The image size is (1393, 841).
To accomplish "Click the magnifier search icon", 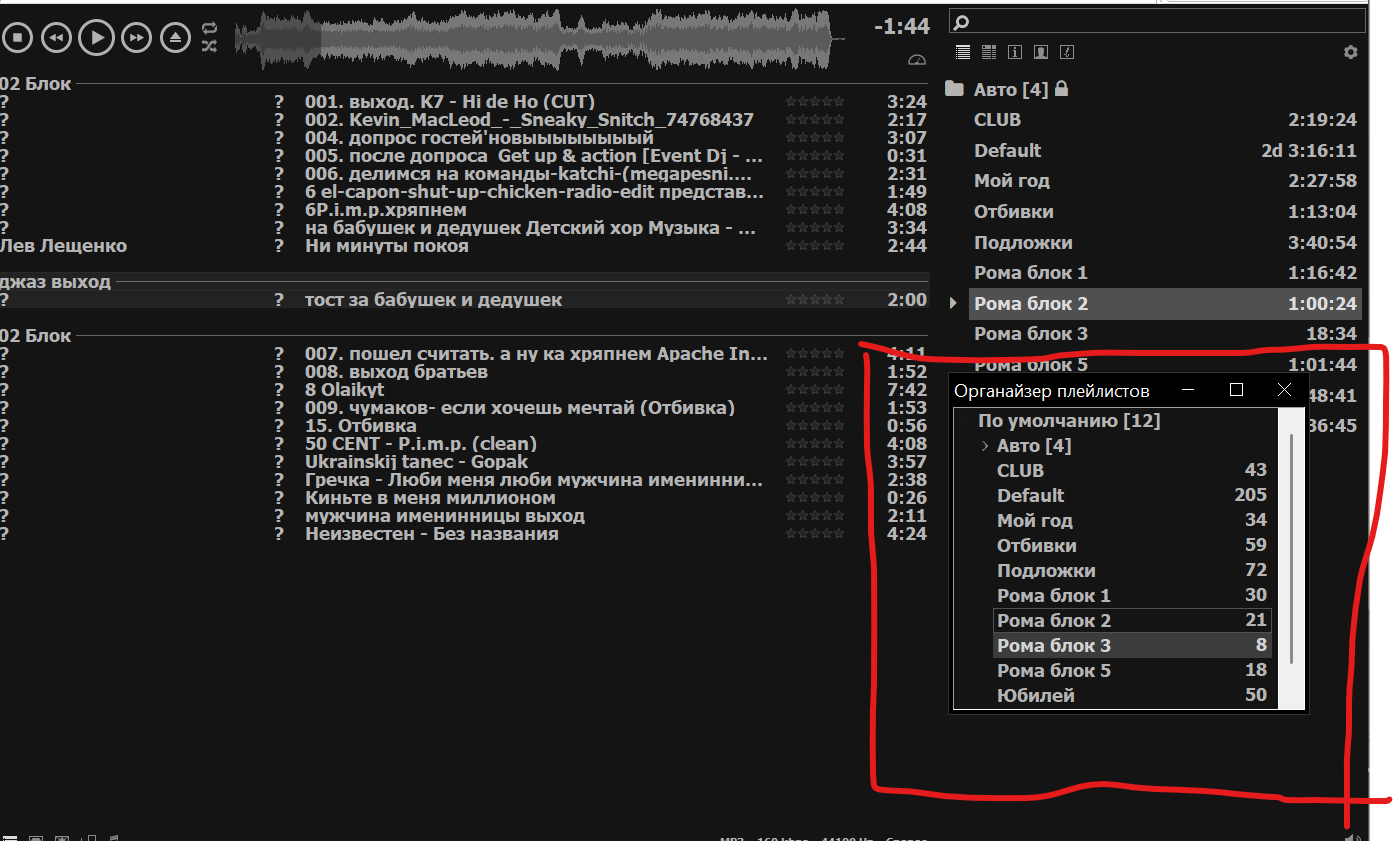I will point(960,21).
